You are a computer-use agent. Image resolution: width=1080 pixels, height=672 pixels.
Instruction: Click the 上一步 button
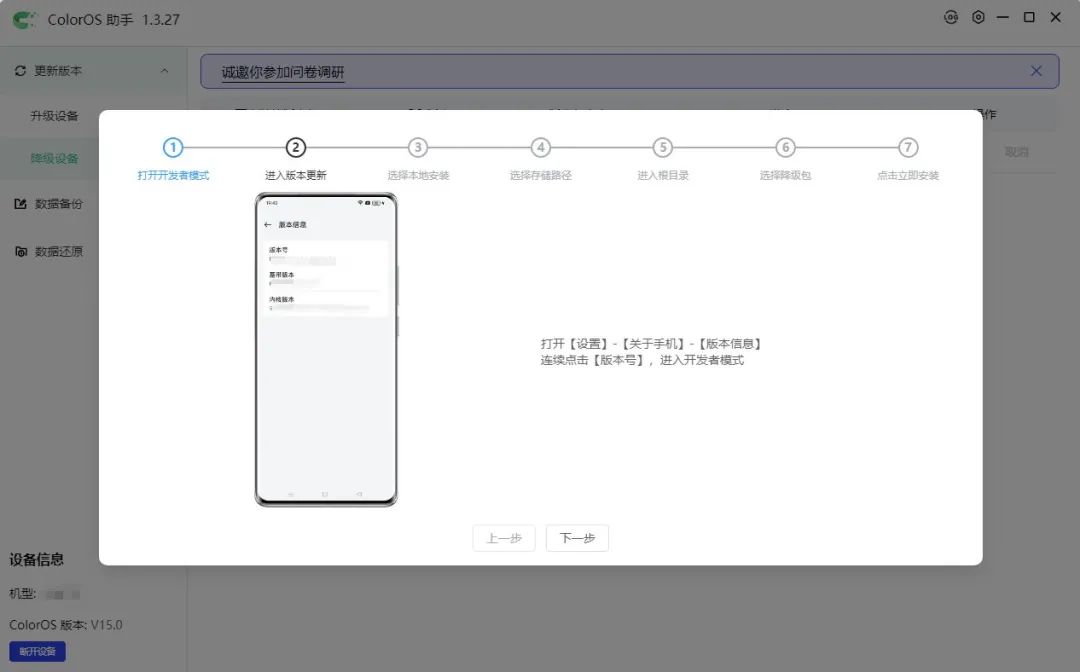click(504, 538)
